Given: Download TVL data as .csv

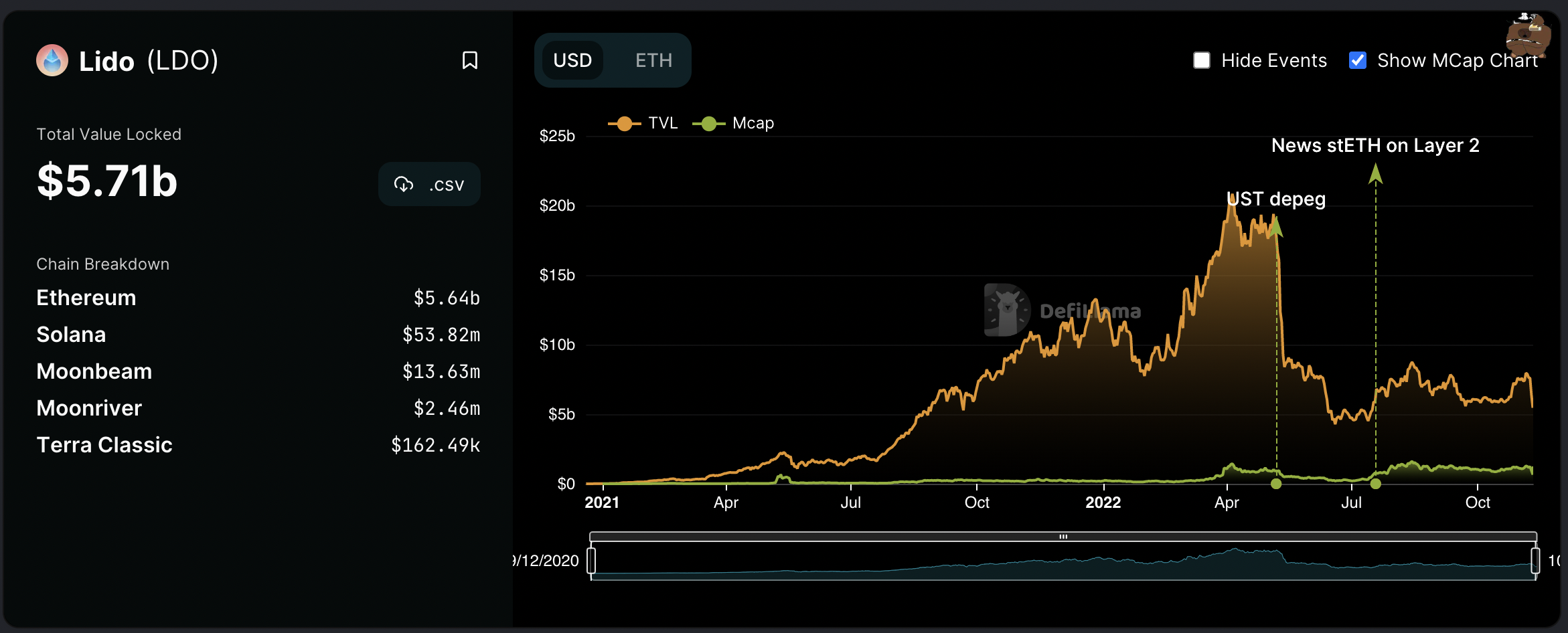Looking at the screenshot, I should pos(429,184).
